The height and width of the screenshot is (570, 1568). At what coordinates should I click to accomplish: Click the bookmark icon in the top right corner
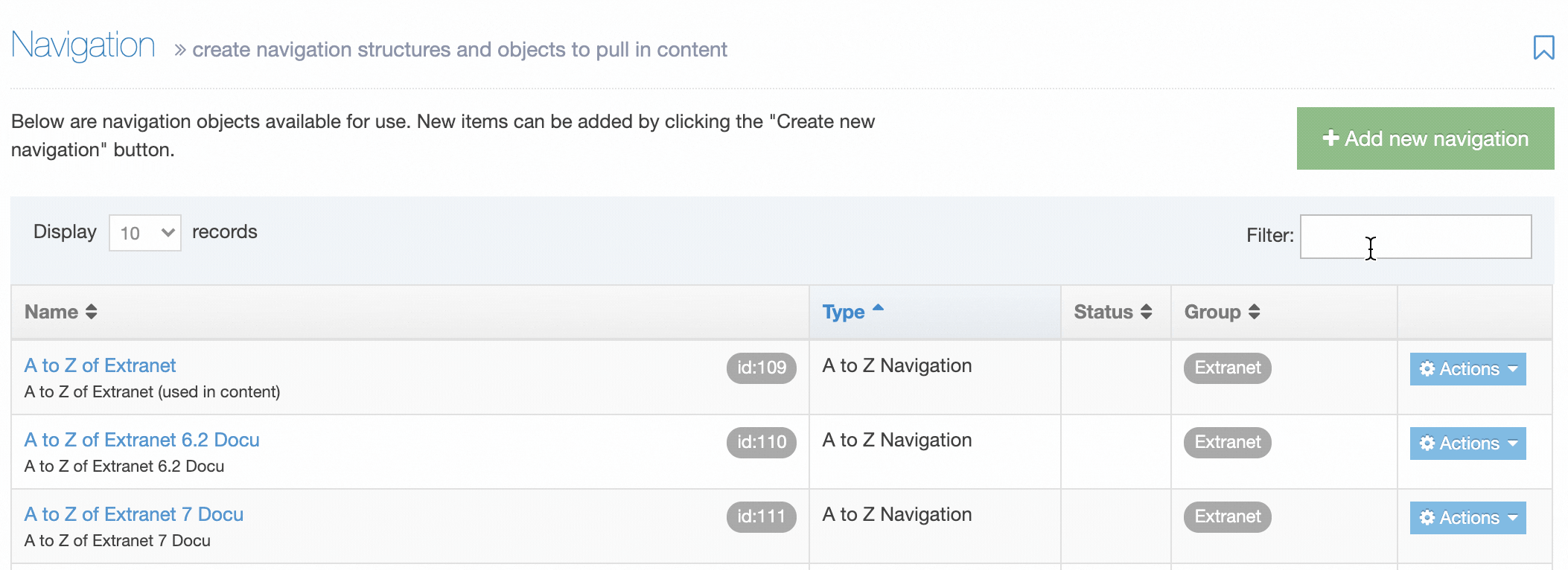click(1543, 47)
